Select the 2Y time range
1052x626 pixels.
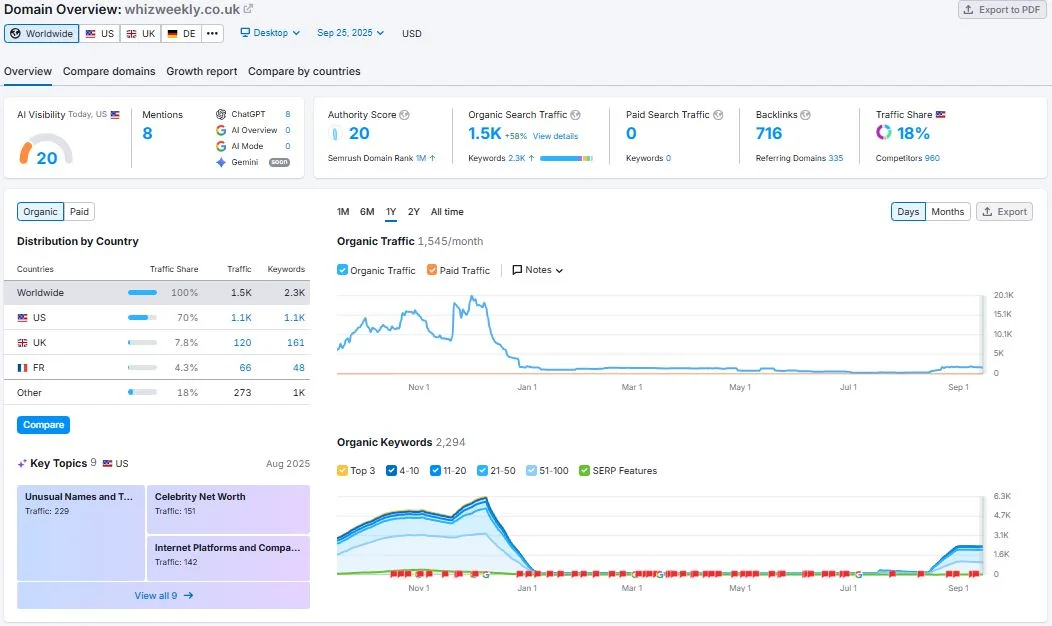pos(414,212)
